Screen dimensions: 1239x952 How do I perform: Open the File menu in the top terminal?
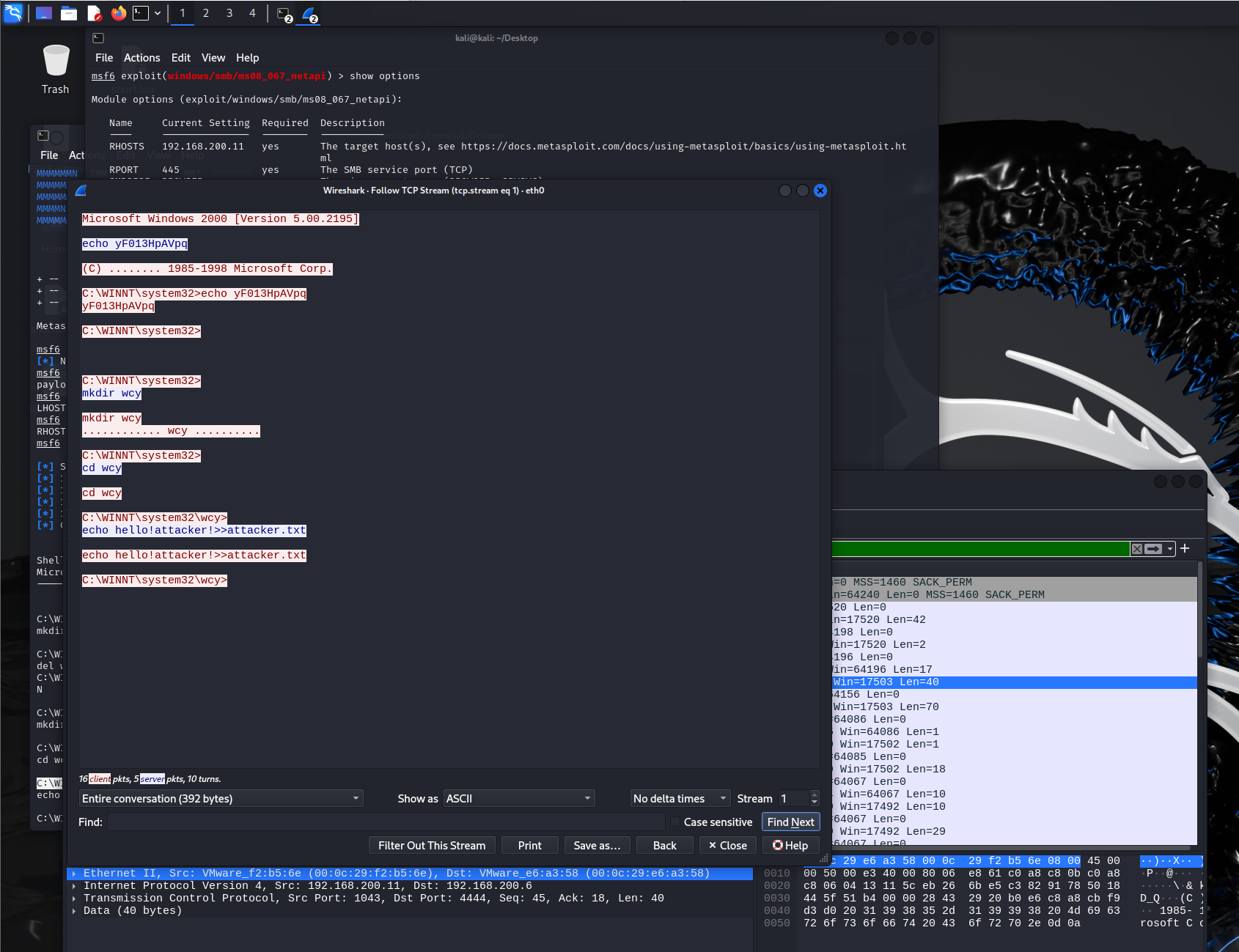tap(104, 58)
